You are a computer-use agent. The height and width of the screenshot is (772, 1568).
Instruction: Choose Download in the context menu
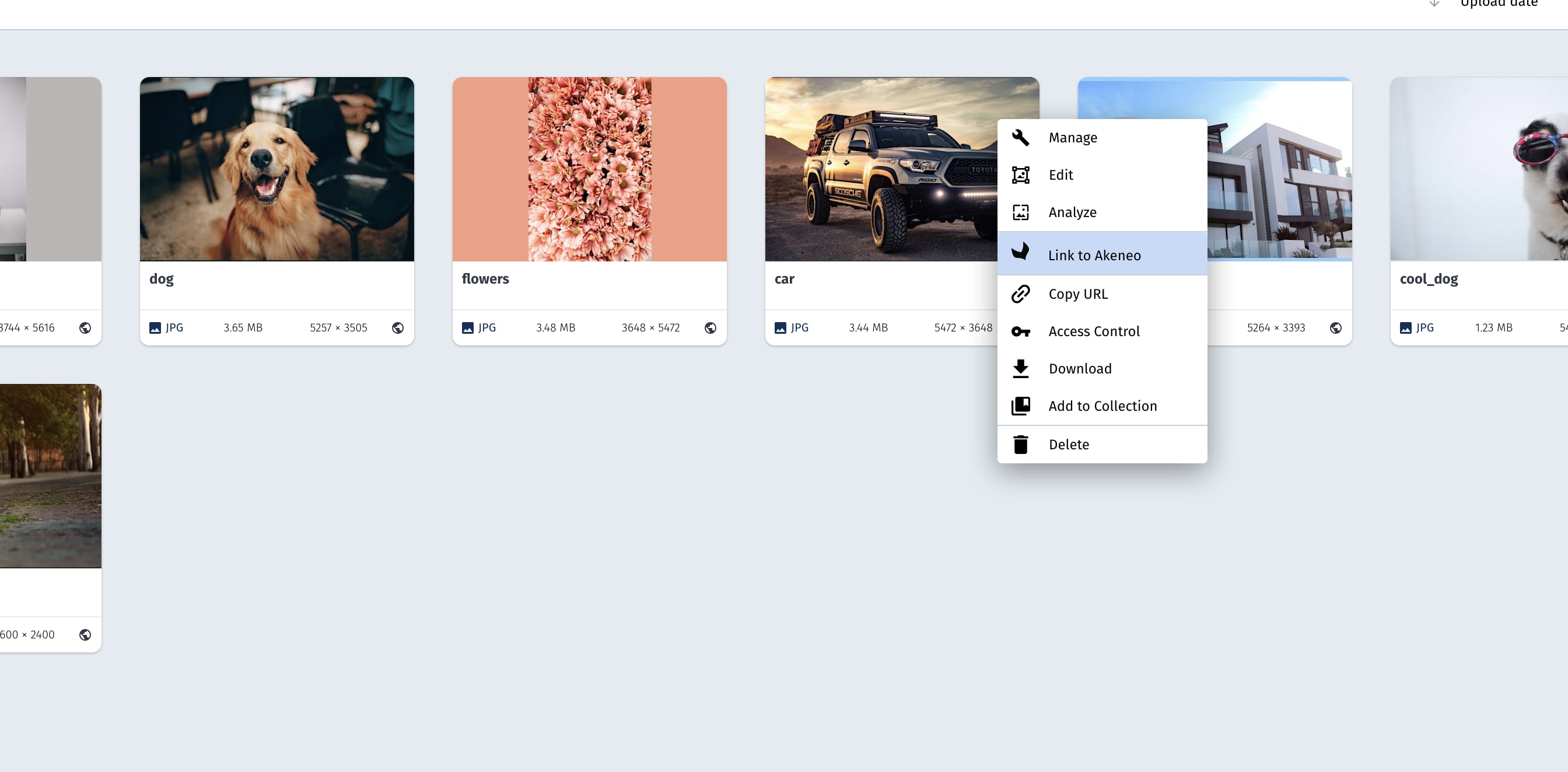coord(1102,368)
